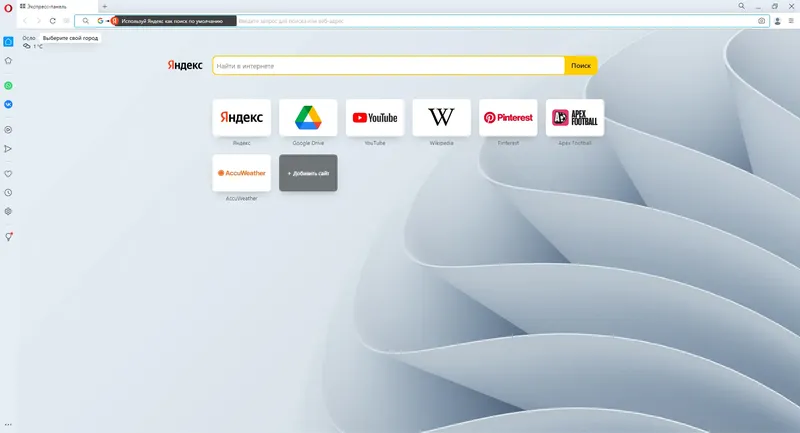Open the Opera main menu logo

(8, 8)
